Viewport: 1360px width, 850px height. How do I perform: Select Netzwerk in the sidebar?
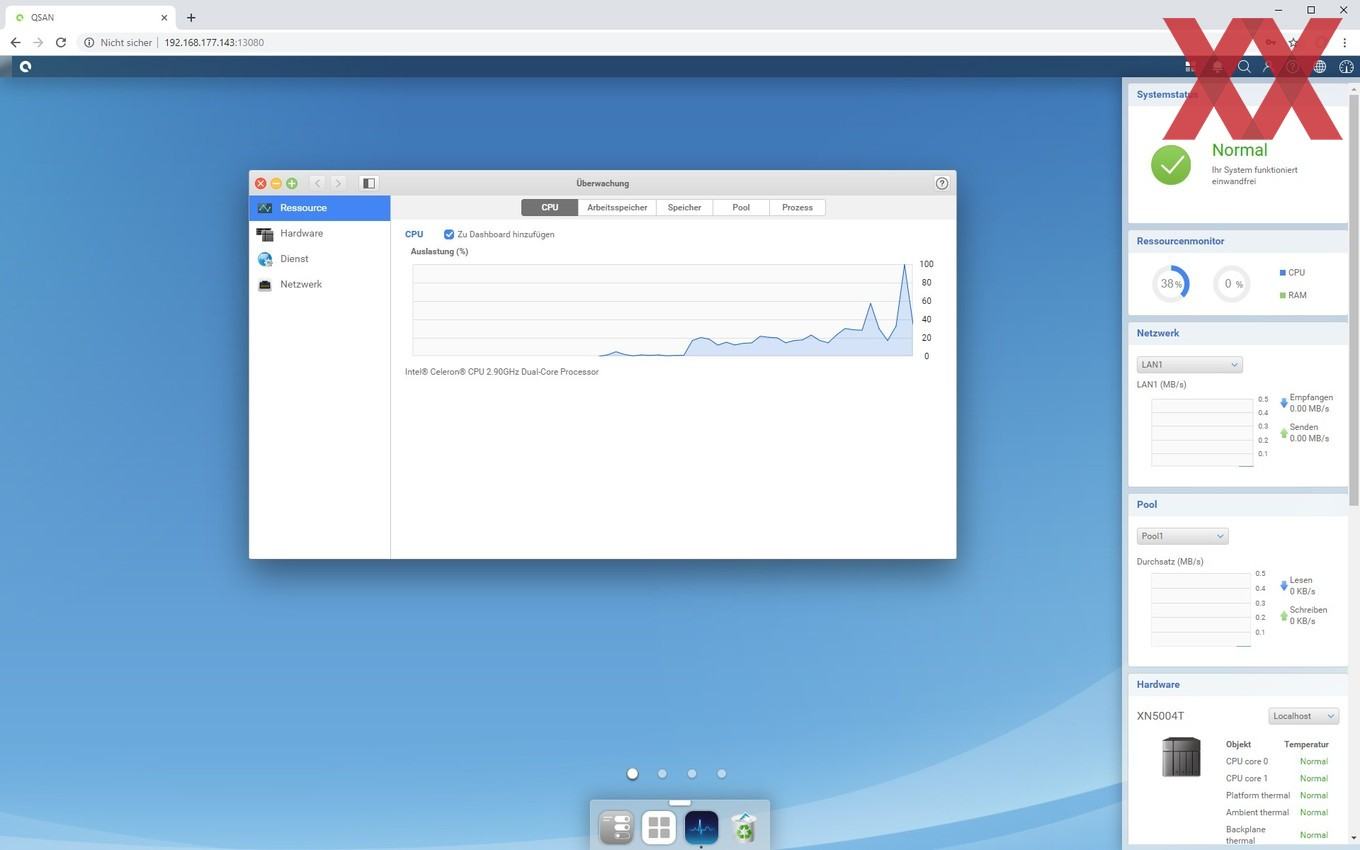point(319,284)
